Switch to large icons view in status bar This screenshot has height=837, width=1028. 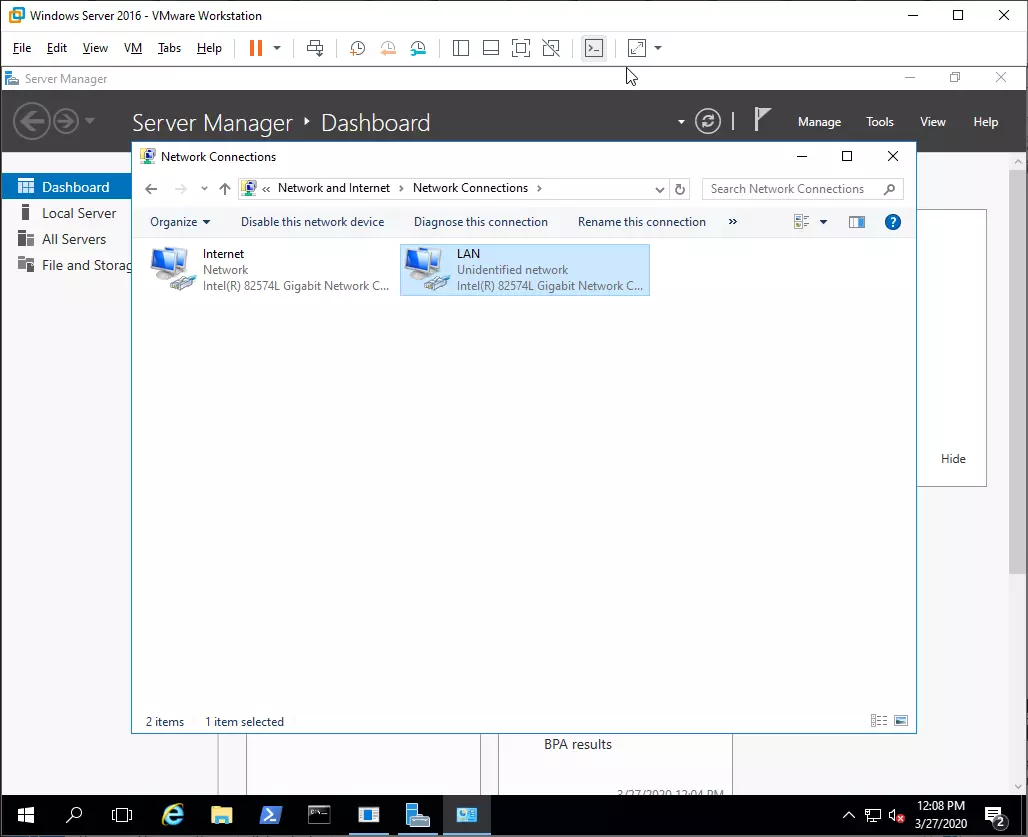[901, 721]
